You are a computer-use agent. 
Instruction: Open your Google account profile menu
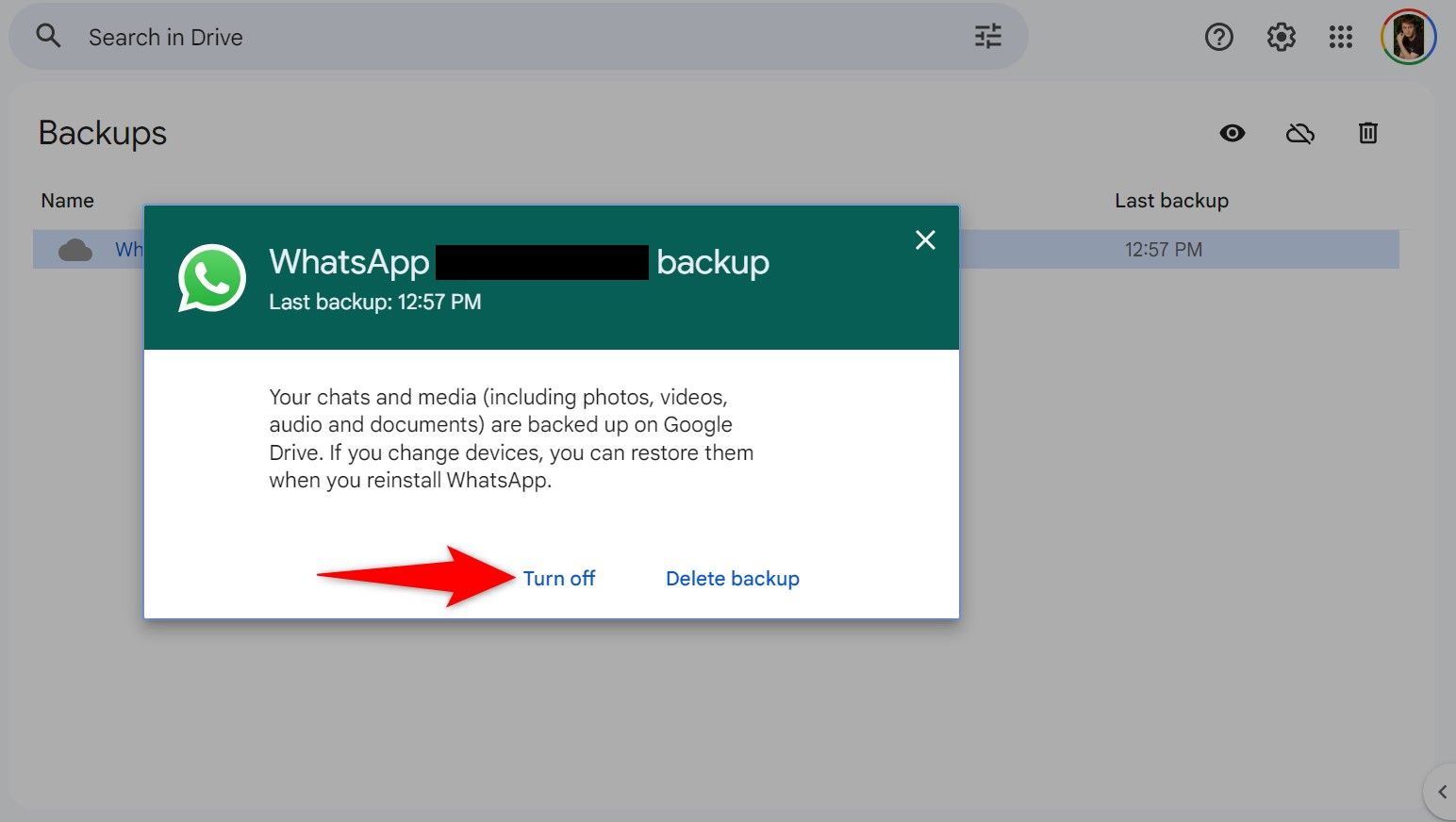1407,37
